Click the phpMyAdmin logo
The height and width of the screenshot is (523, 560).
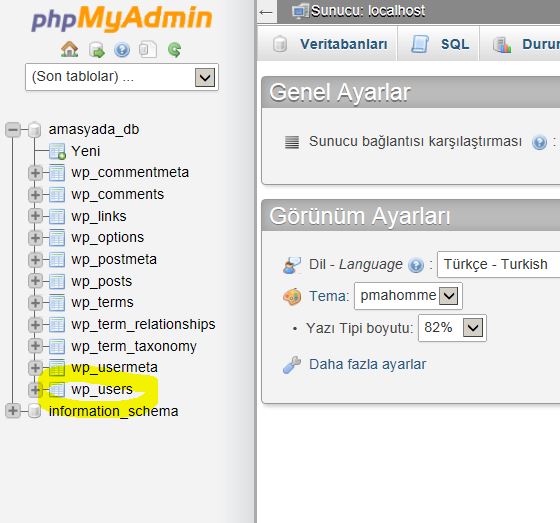[122, 19]
